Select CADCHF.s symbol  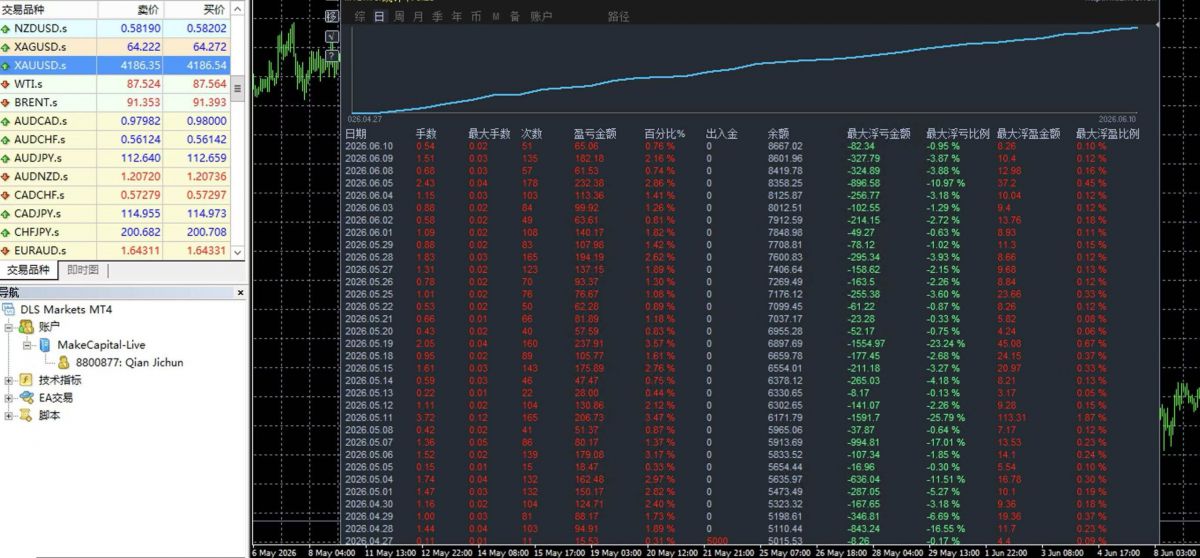click(x=115, y=195)
